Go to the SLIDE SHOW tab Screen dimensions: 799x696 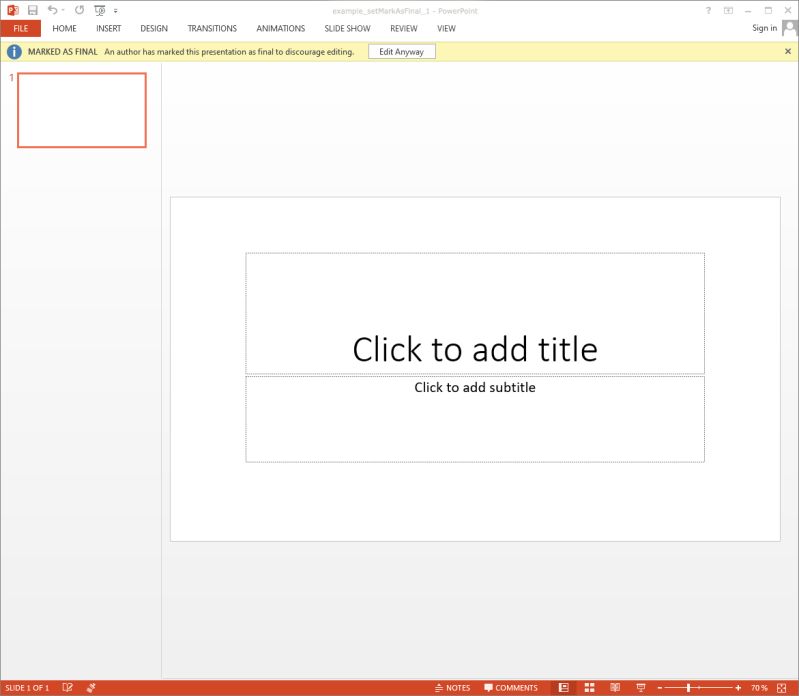pyautogui.click(x=348, y=29)
